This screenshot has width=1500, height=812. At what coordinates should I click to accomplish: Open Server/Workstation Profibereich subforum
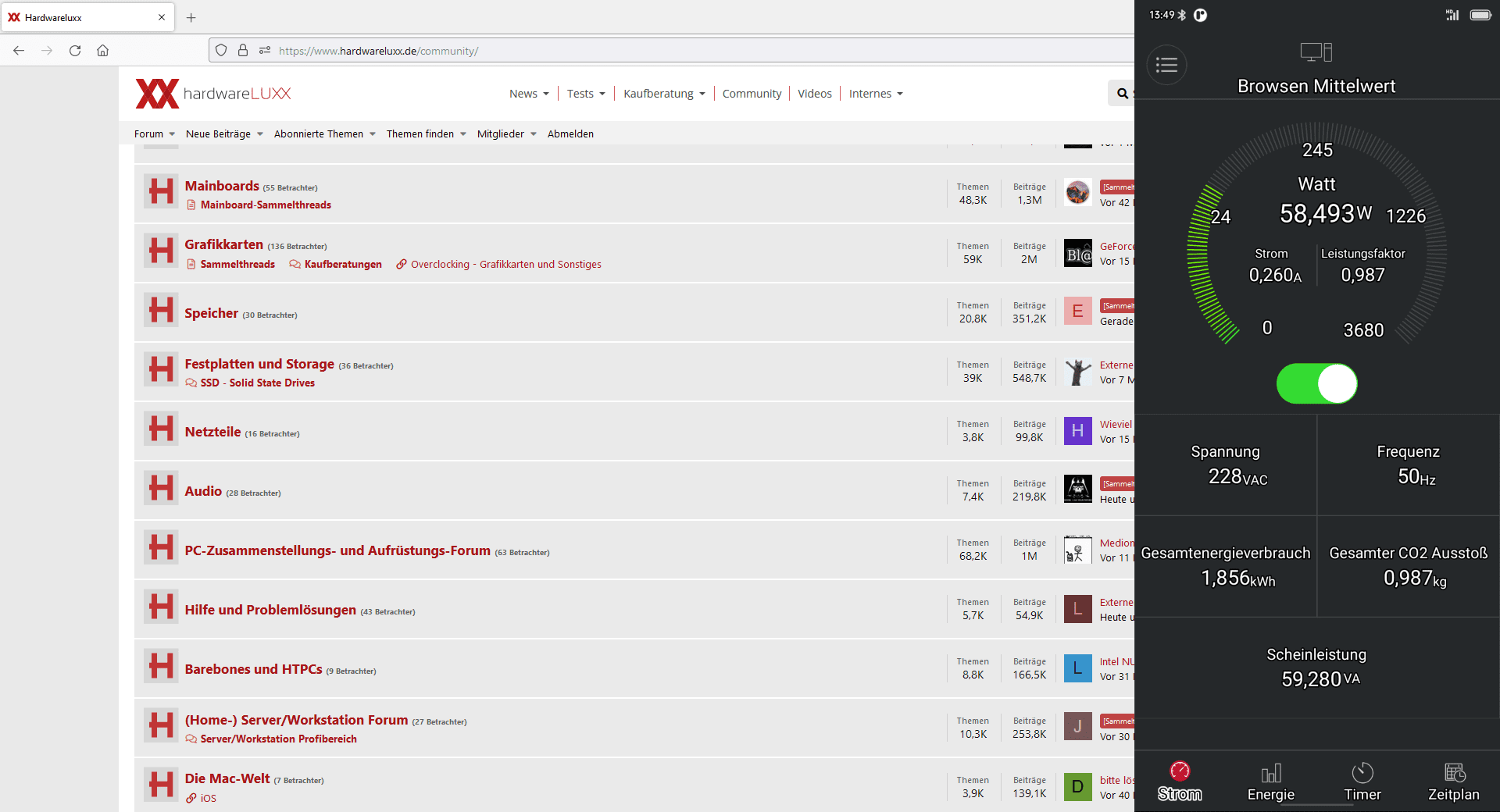(x=278, y=739)
